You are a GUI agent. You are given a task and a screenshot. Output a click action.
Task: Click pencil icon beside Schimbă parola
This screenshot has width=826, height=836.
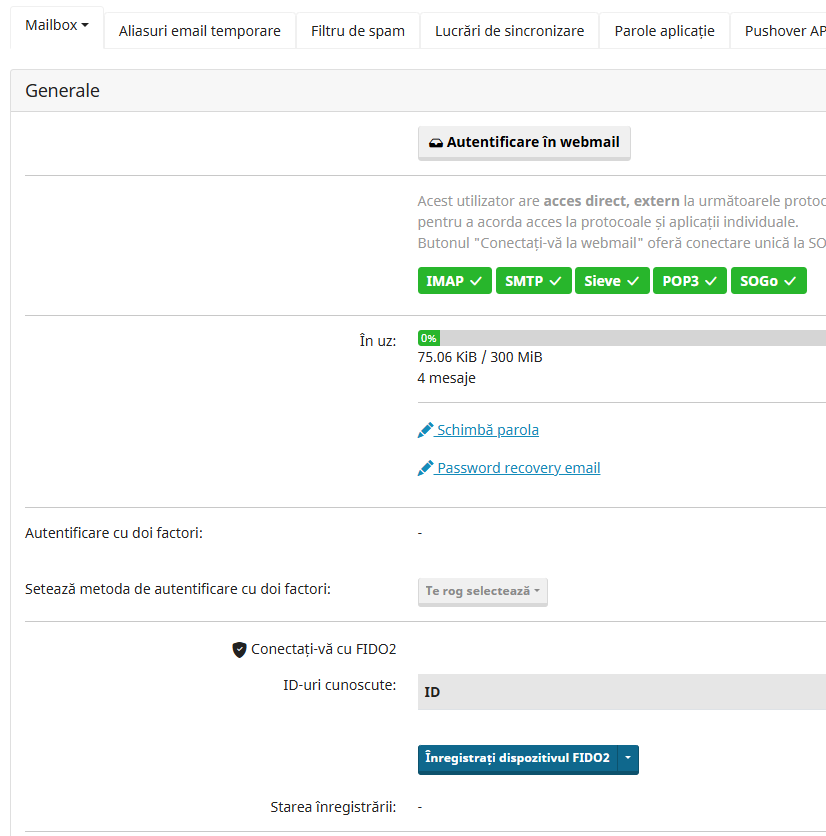click(426, 430)
